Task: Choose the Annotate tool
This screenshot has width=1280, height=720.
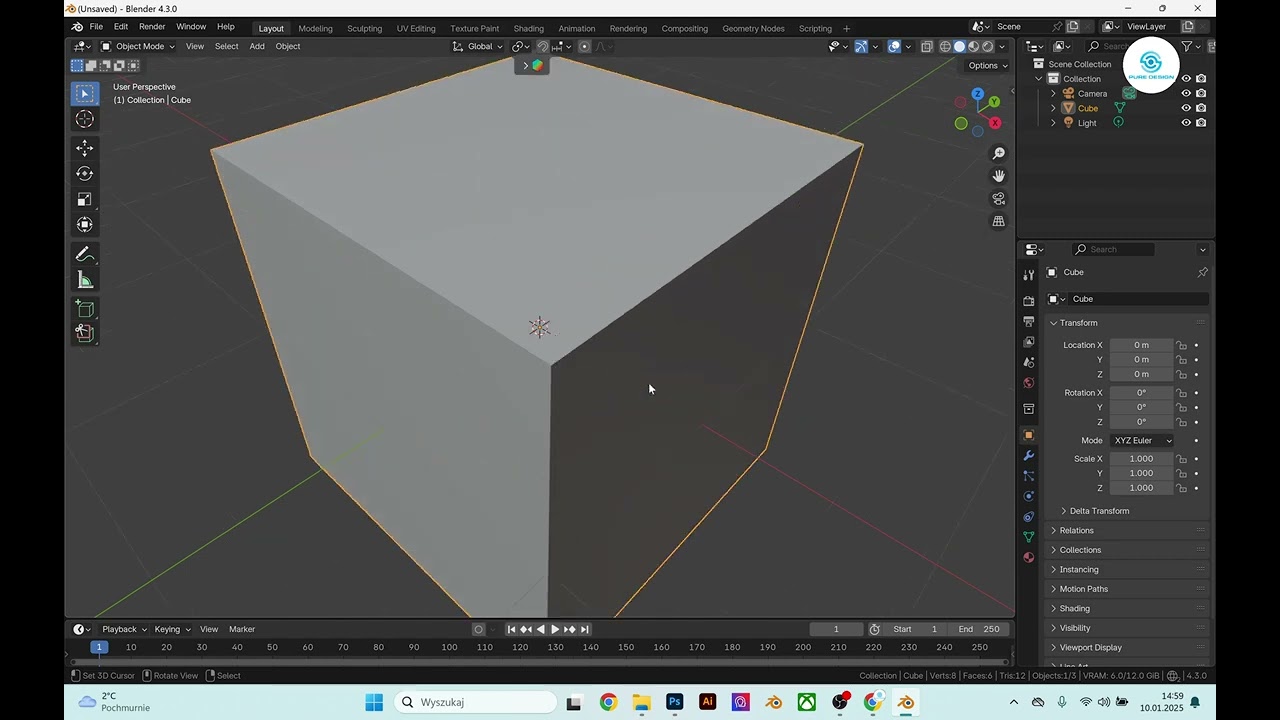Action: click(x=85, y=255)
